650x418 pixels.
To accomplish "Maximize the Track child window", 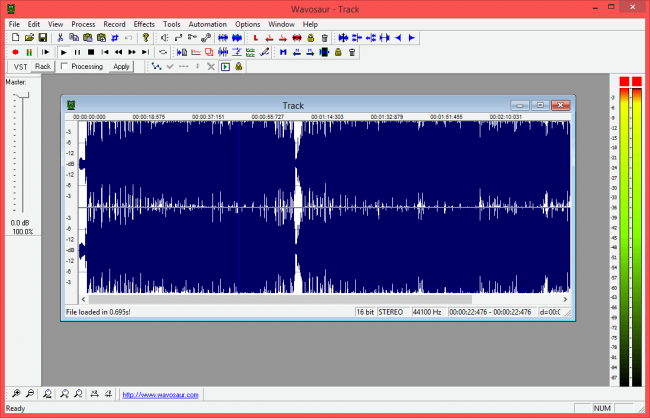I will (540, 105).
